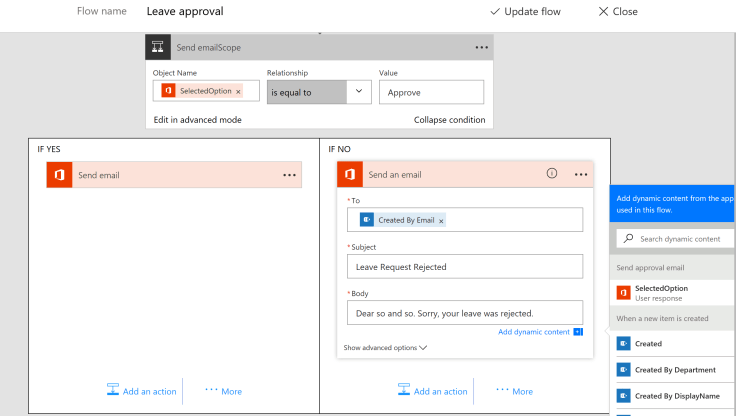
Task: Add an action in the IF YES branch
Action: (x=145, y=391)
